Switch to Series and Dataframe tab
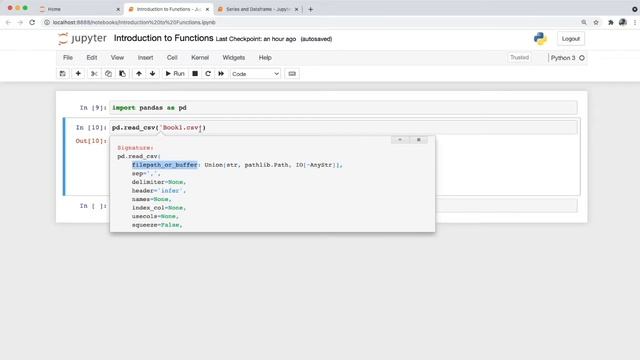Screen dimensions: 640x360 tap(258, 9)
